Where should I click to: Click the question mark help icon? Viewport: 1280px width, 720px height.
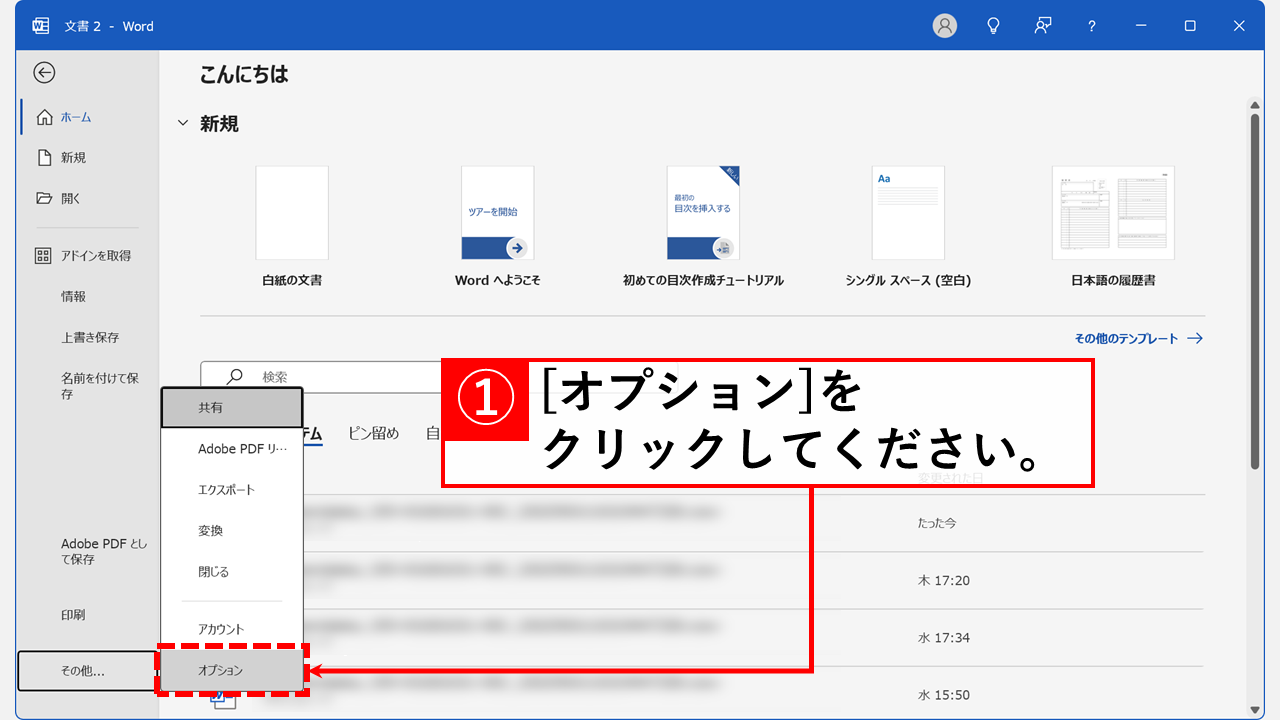tap(1092, 26)
